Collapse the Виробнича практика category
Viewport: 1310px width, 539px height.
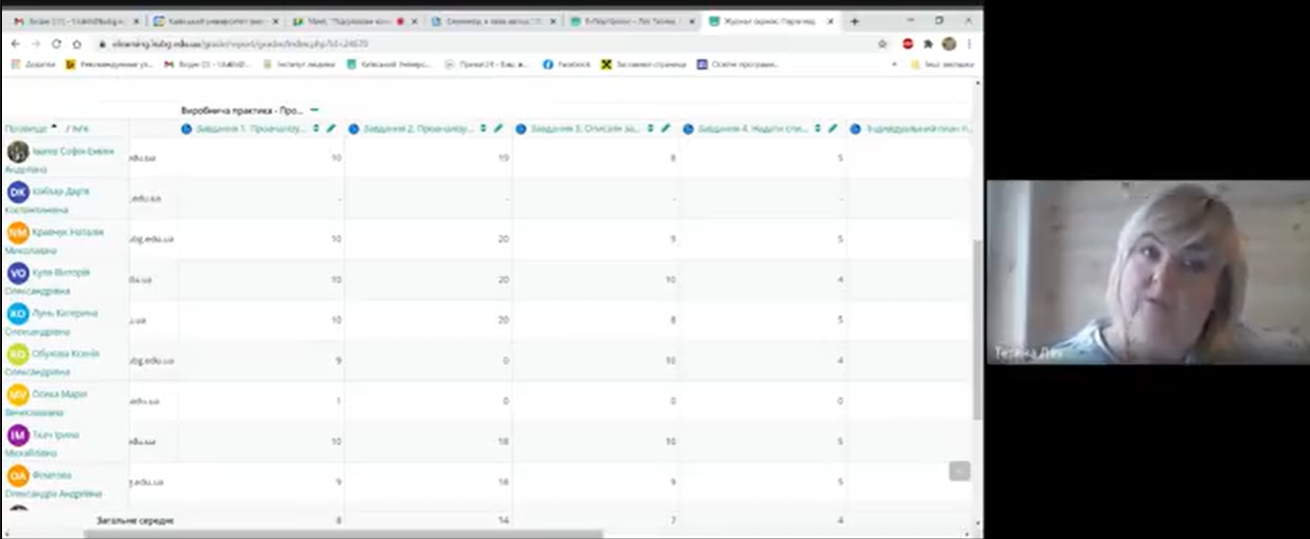pyautogui.click(x=314, y=110)
